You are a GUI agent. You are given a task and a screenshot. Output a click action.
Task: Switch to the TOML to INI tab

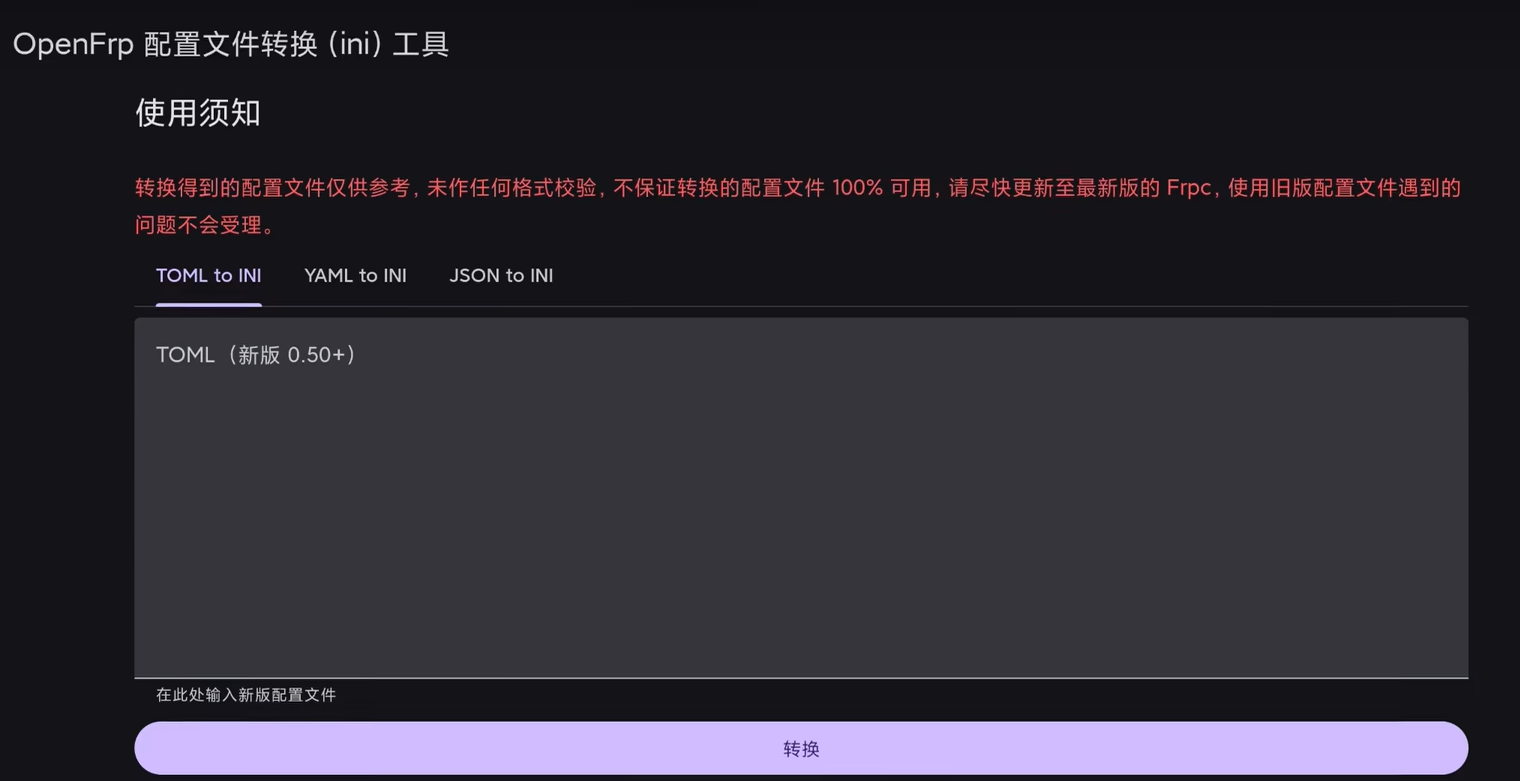(x=208, y=276)
